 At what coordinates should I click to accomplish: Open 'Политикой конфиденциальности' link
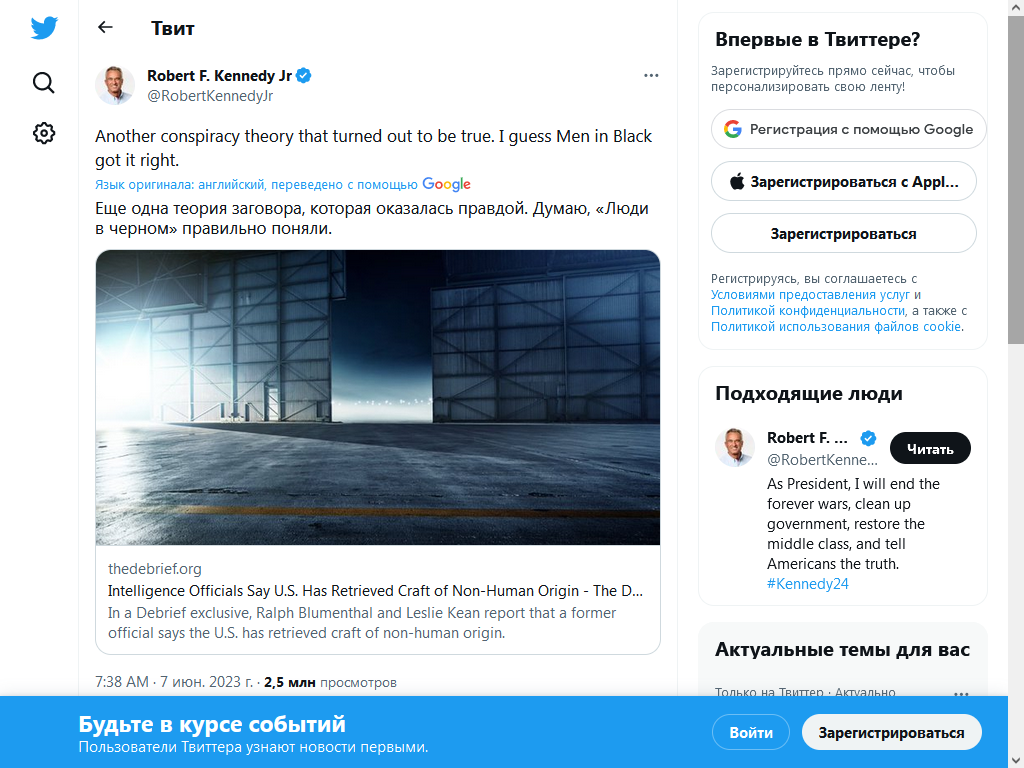pyautogui.click(x=808, y=311)
